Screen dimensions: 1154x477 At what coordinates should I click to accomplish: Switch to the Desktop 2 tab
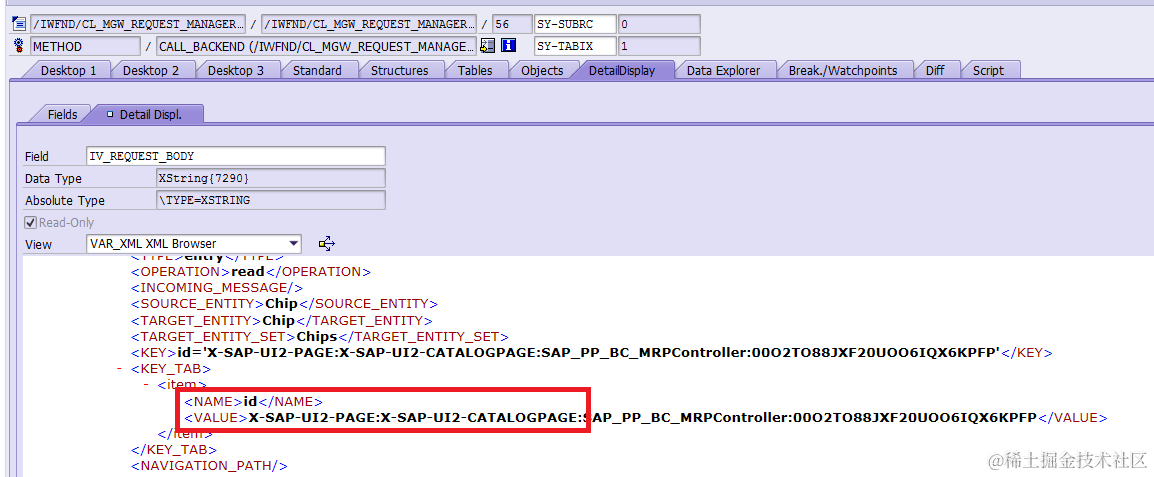(x=151, y=71)
